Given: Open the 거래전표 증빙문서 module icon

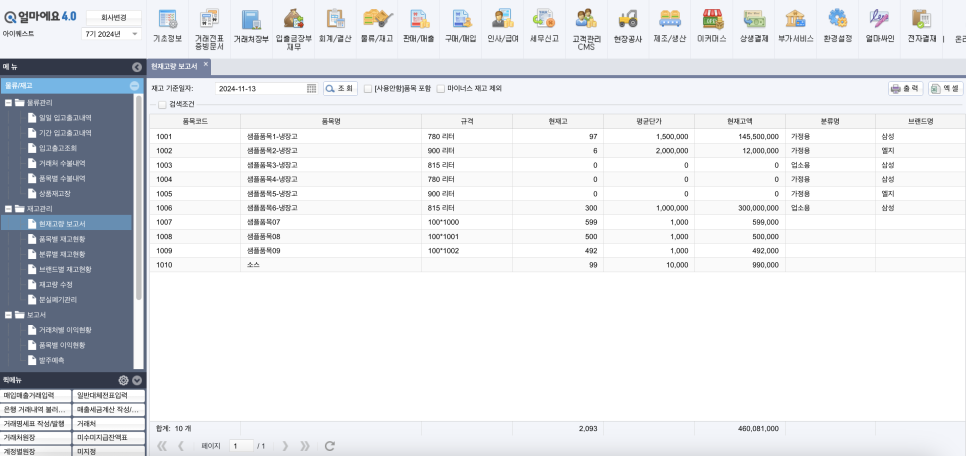Looking at the screenshot, I should tap(209, 28).
